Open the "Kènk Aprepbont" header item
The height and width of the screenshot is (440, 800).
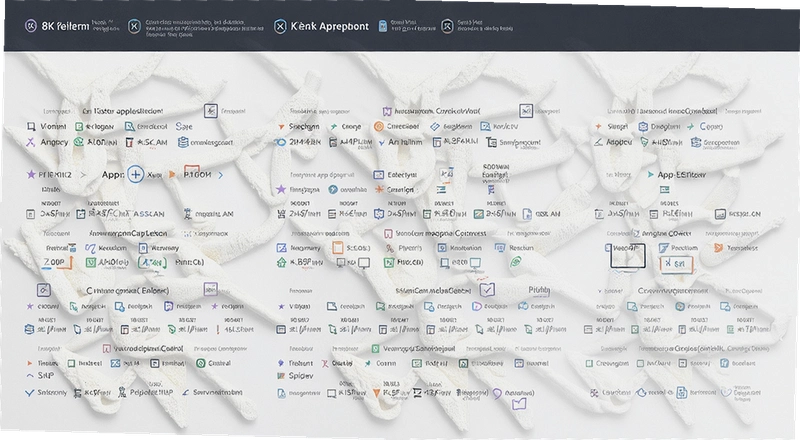(x=329, y=26)
